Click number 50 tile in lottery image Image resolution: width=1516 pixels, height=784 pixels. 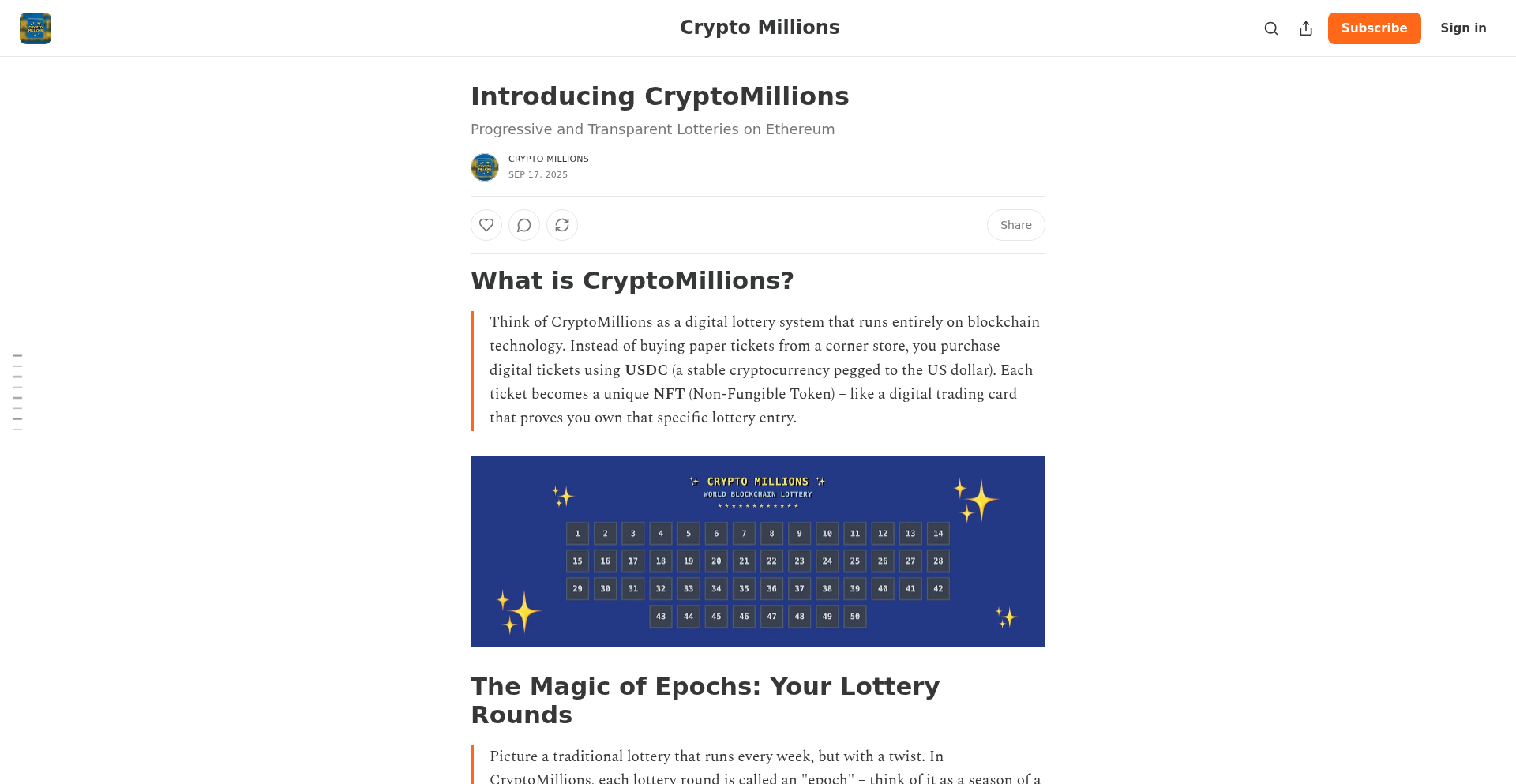click(x=855, y=617)
